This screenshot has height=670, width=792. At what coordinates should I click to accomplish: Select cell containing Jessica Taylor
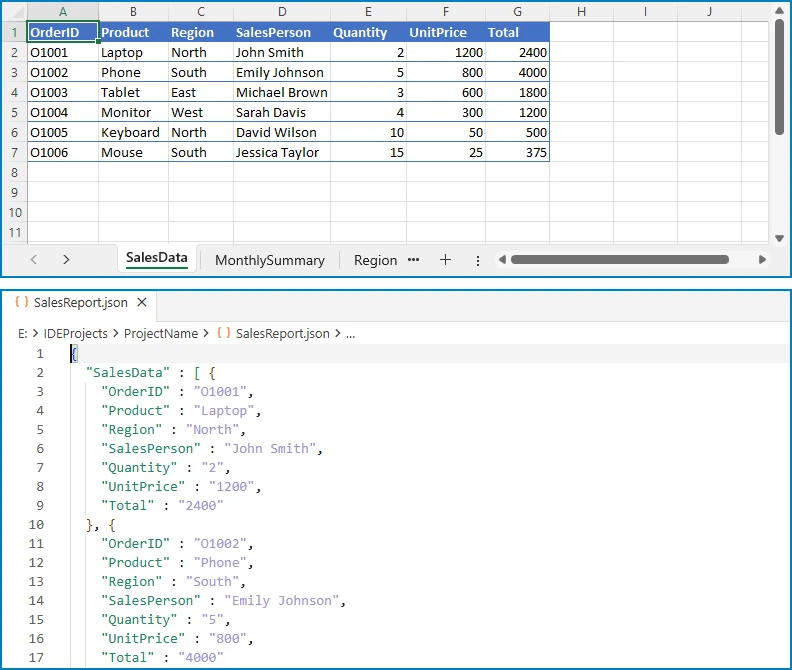[282, 153]
